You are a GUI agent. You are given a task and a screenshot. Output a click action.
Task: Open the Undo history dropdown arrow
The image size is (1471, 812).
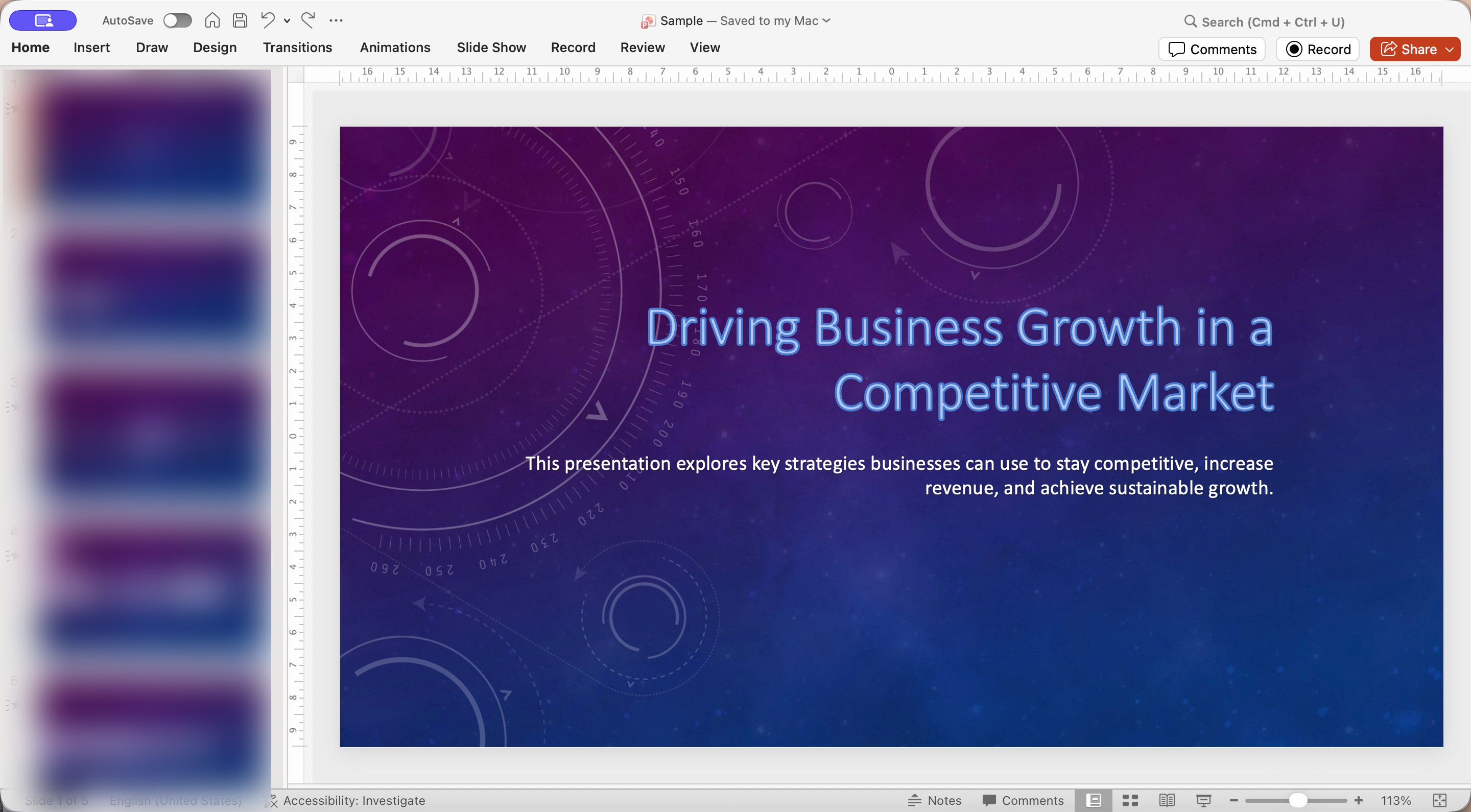[x=287, y=21]
